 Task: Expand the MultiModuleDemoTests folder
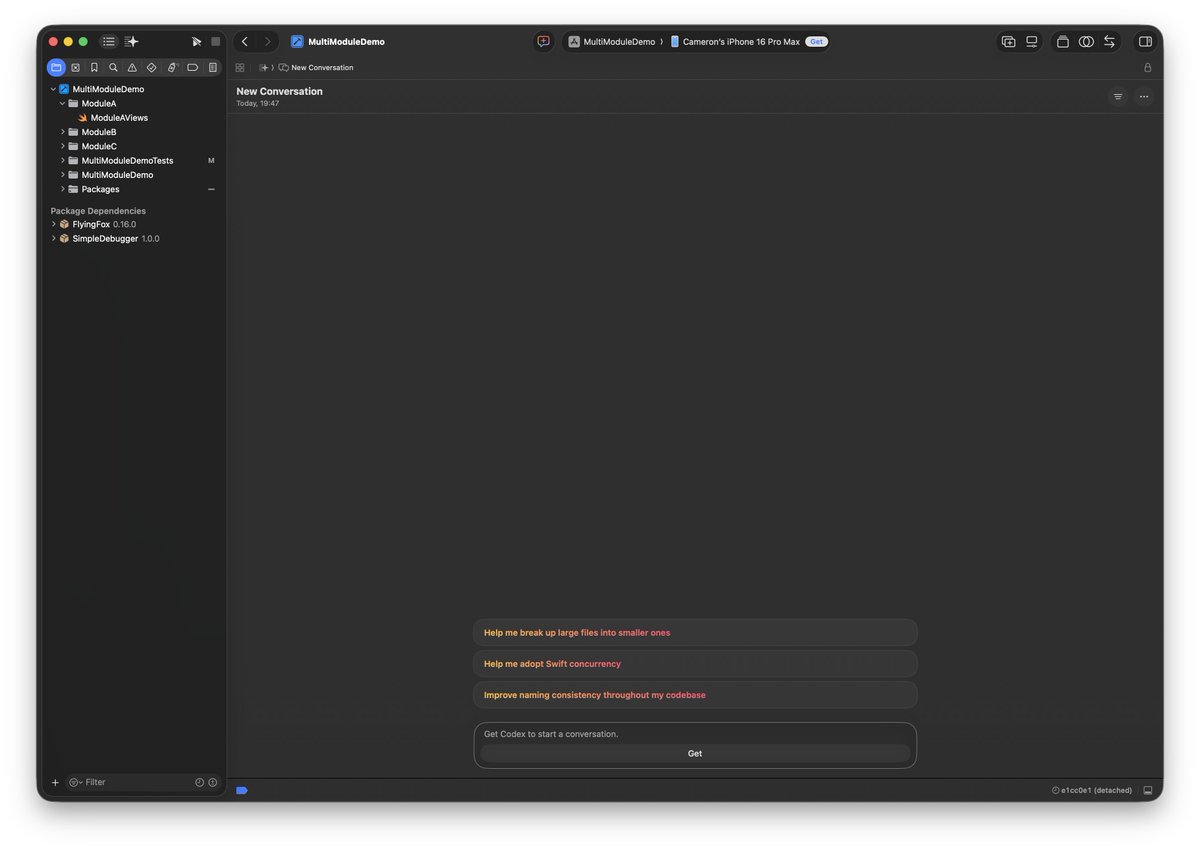coord(62,160)
